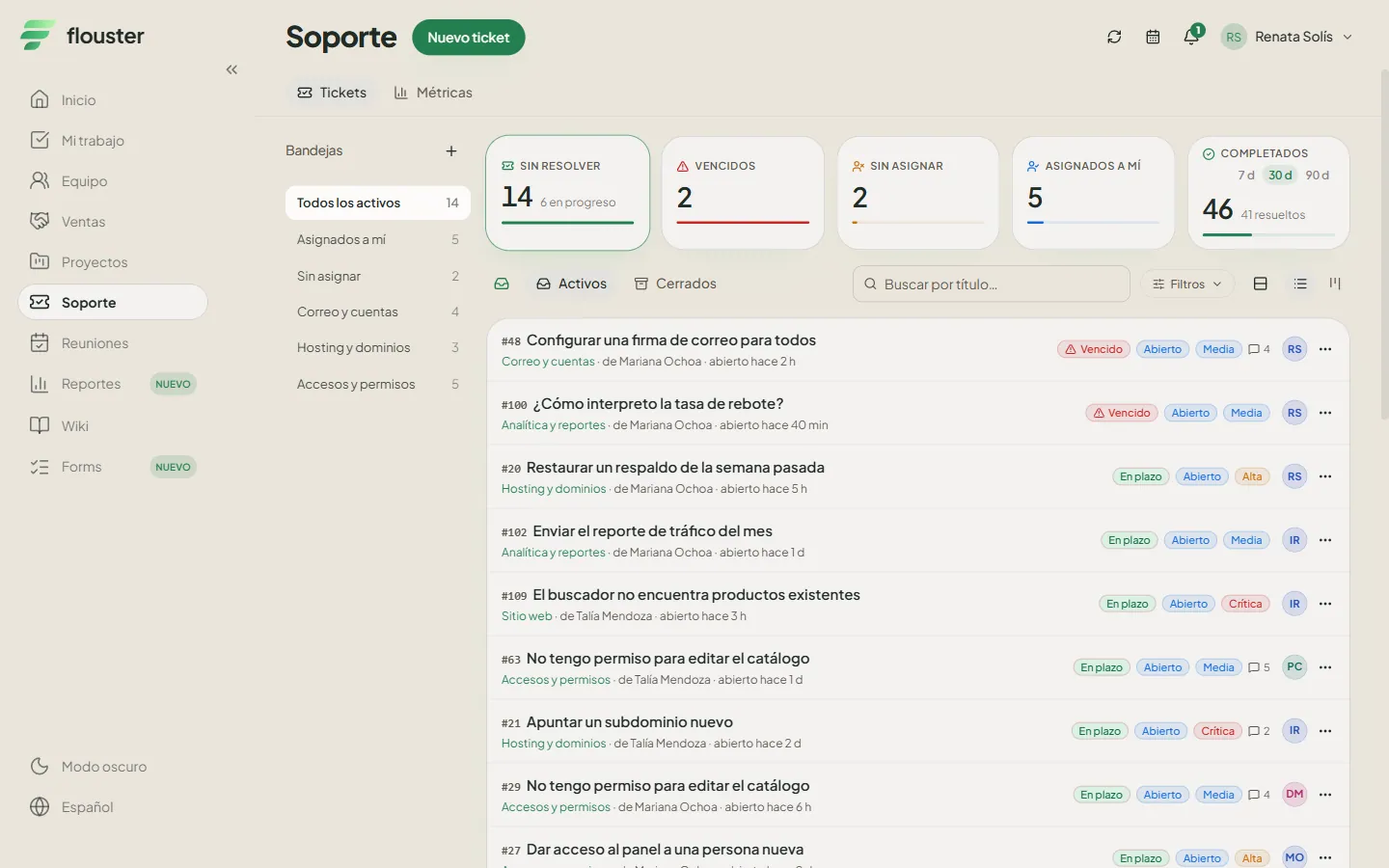The height and width of the screenshot is (868, 1389).
Task: Open the Métricas tab
Action: point(433,93)
